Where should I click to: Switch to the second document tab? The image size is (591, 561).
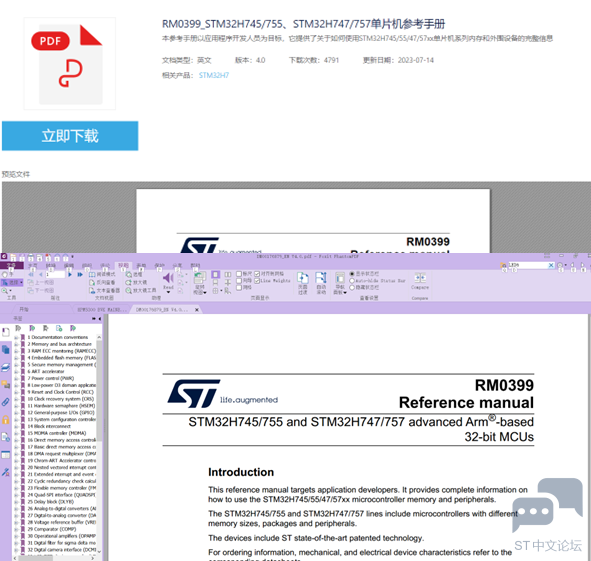(102, 310)
